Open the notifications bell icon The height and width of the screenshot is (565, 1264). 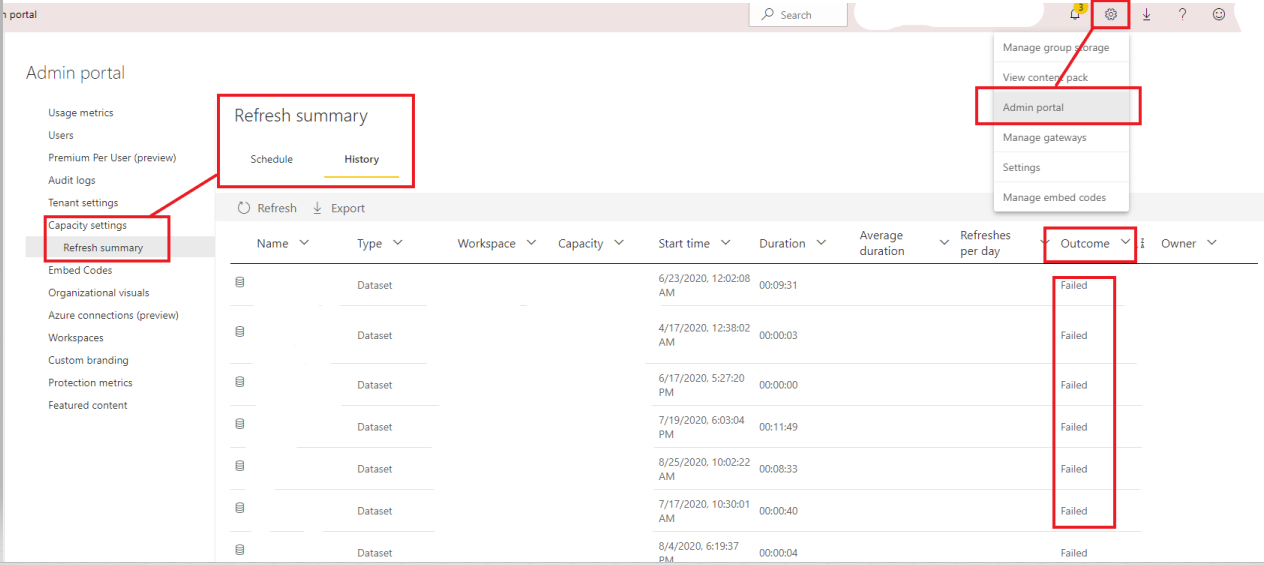tap(1075, 14)
